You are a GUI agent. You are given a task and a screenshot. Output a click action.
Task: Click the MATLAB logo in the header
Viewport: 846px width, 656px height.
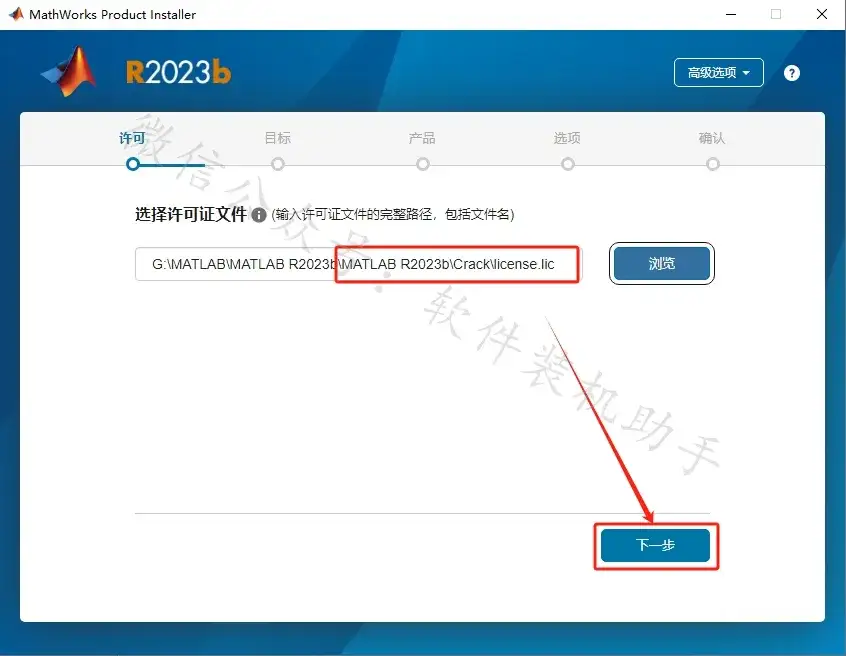point(69,71)
